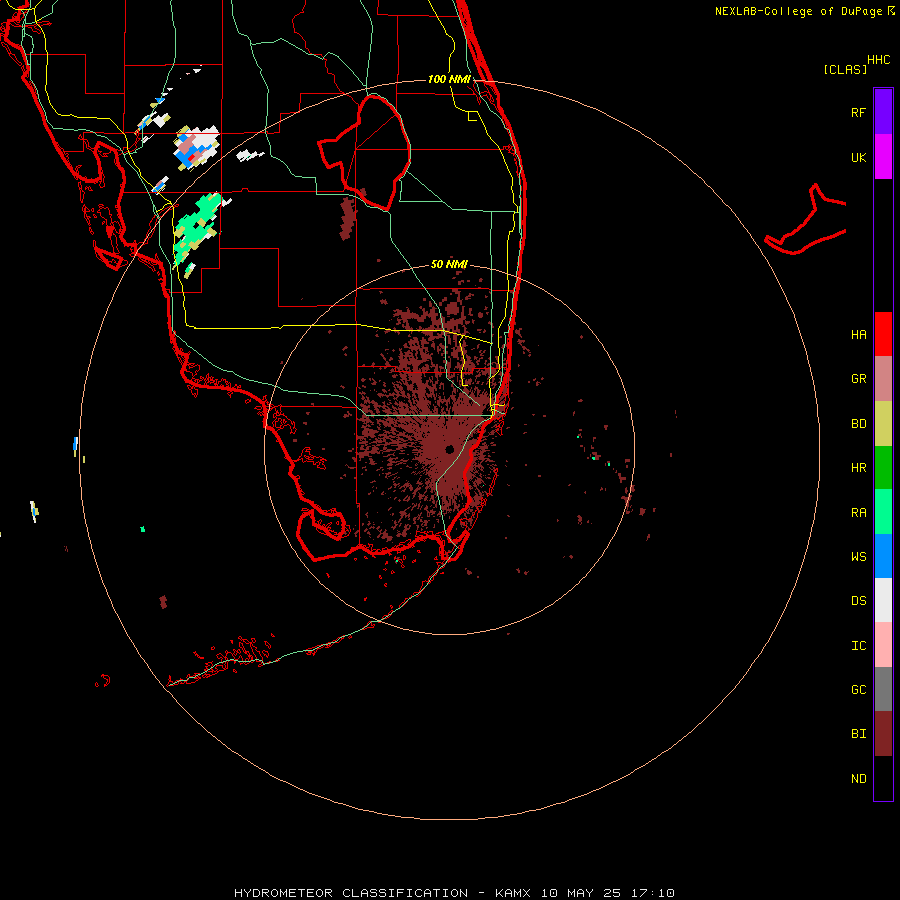
Task: Click the Hydrometeor Classification KAMX title caption
Action: (454, 893)
